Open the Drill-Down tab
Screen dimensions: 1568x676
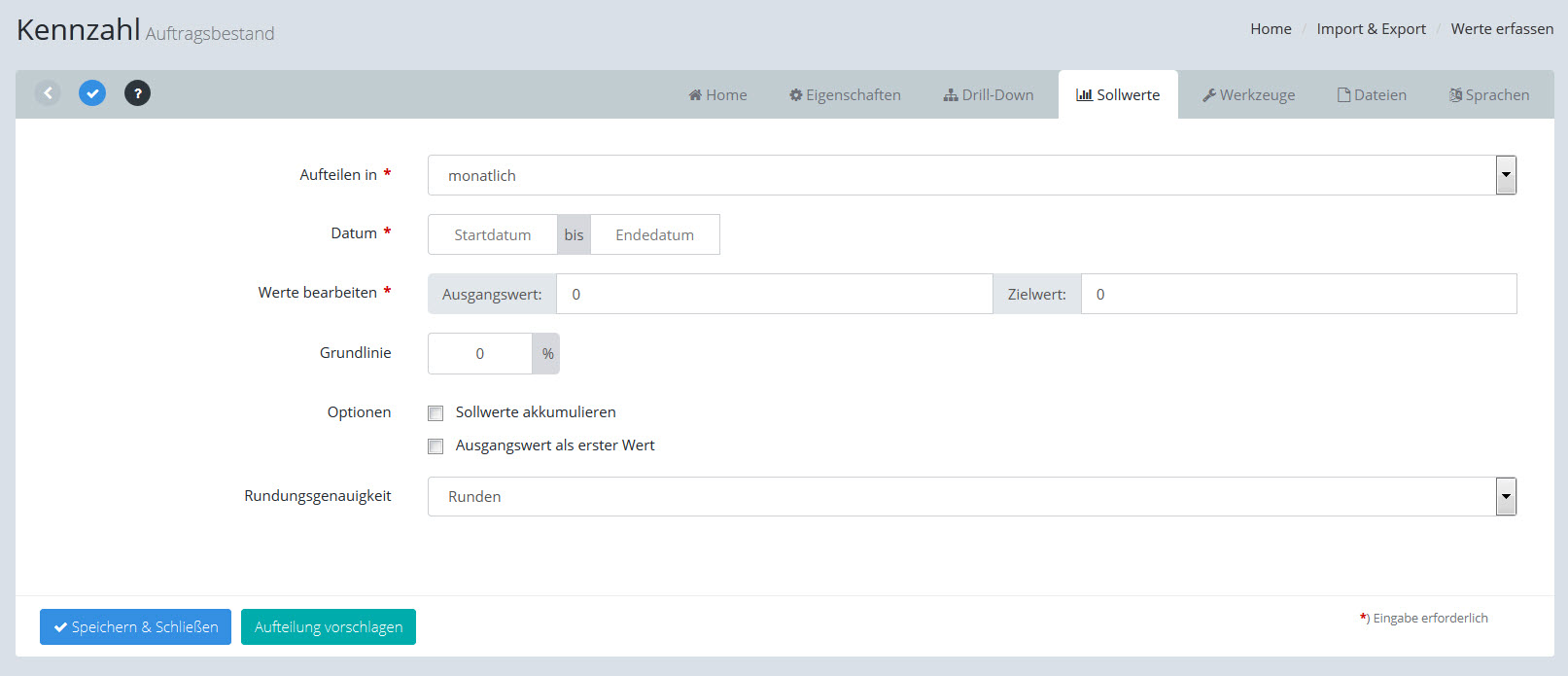pyautogui.click(x=989, y=95)
